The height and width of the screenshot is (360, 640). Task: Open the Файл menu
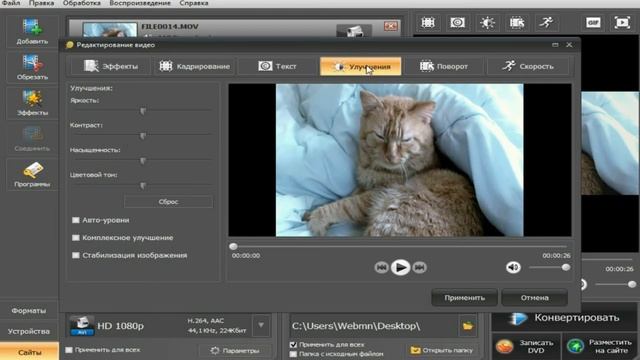click(11, 3)
